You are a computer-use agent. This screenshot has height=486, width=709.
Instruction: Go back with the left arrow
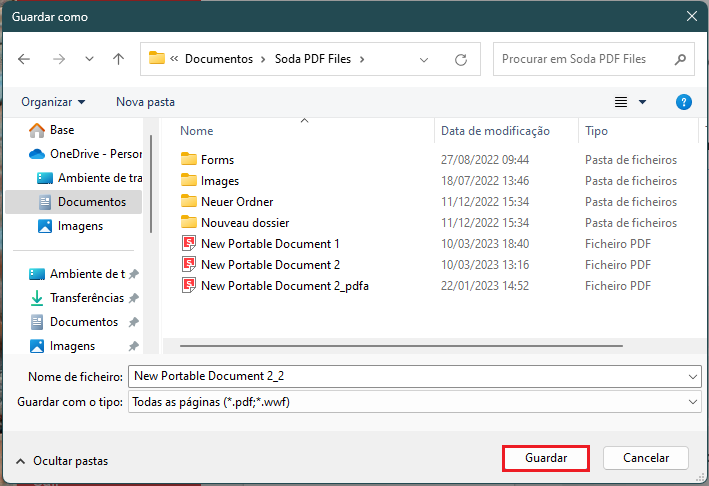coord(24,59)
